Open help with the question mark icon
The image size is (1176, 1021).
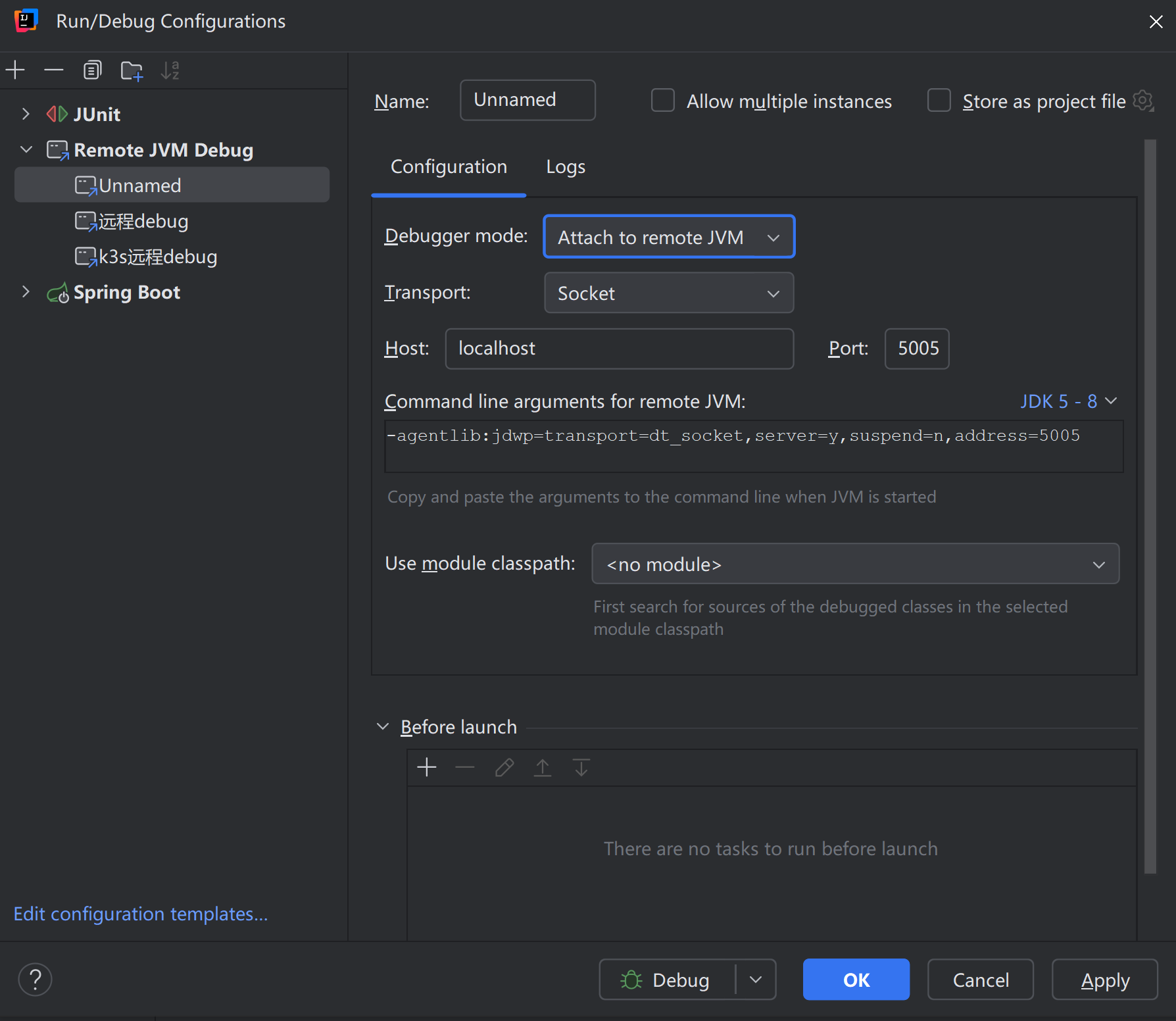pos(36,980)
